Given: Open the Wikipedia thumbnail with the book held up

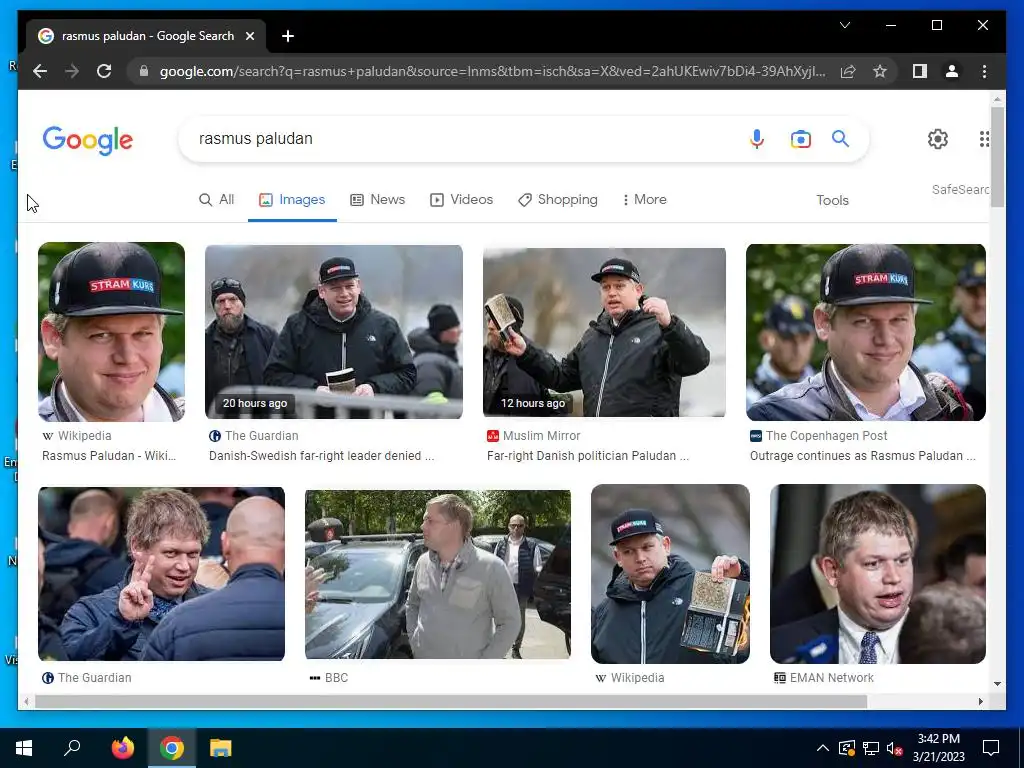Looking at the screenshot, I should pyautogui.click(x=670, y=573).
